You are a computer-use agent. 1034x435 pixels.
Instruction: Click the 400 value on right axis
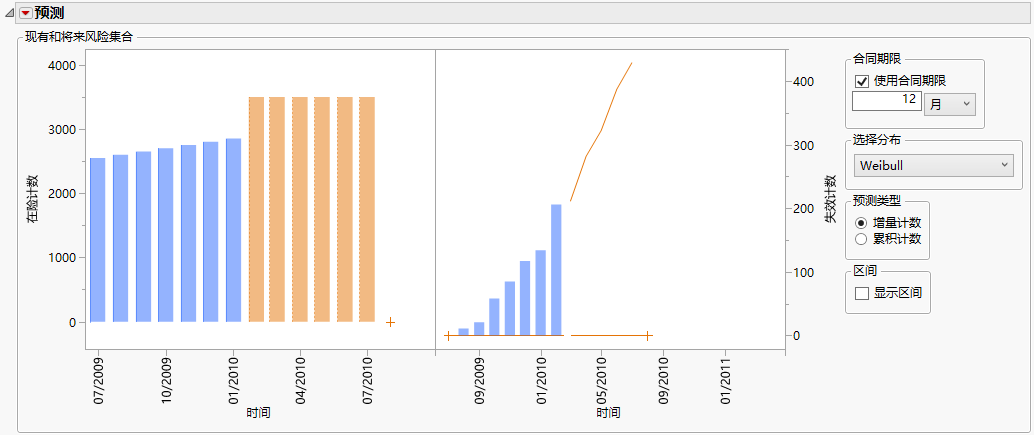[x=805, y=82]
